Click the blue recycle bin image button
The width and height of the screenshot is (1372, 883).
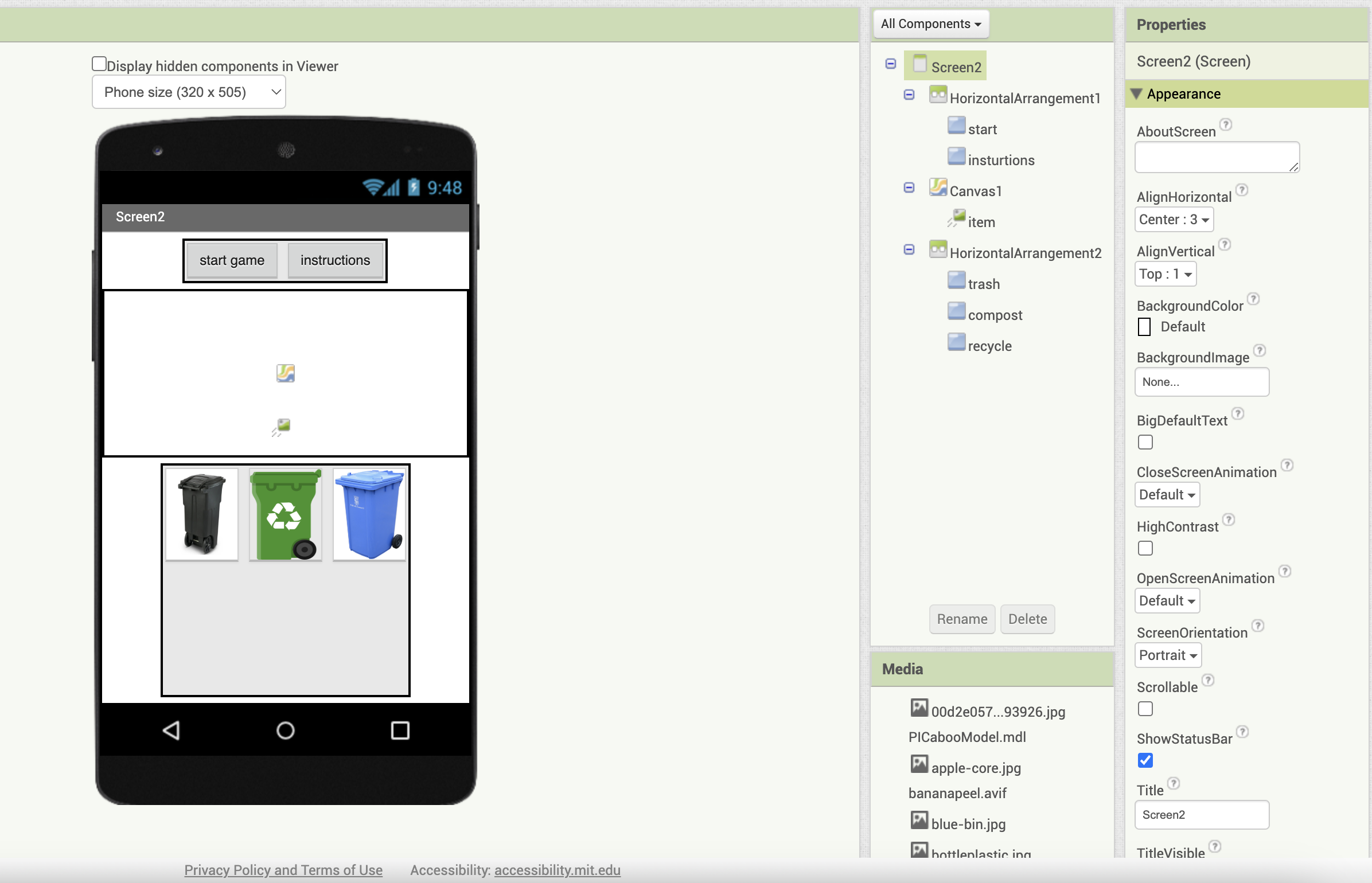click(369, 514)
